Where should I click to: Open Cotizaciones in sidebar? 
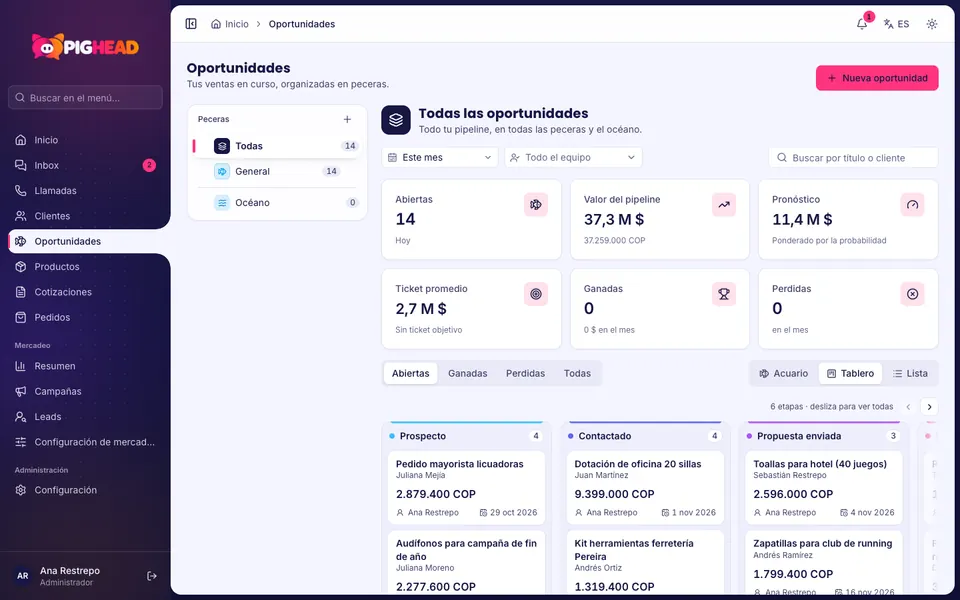click(86, 292)
